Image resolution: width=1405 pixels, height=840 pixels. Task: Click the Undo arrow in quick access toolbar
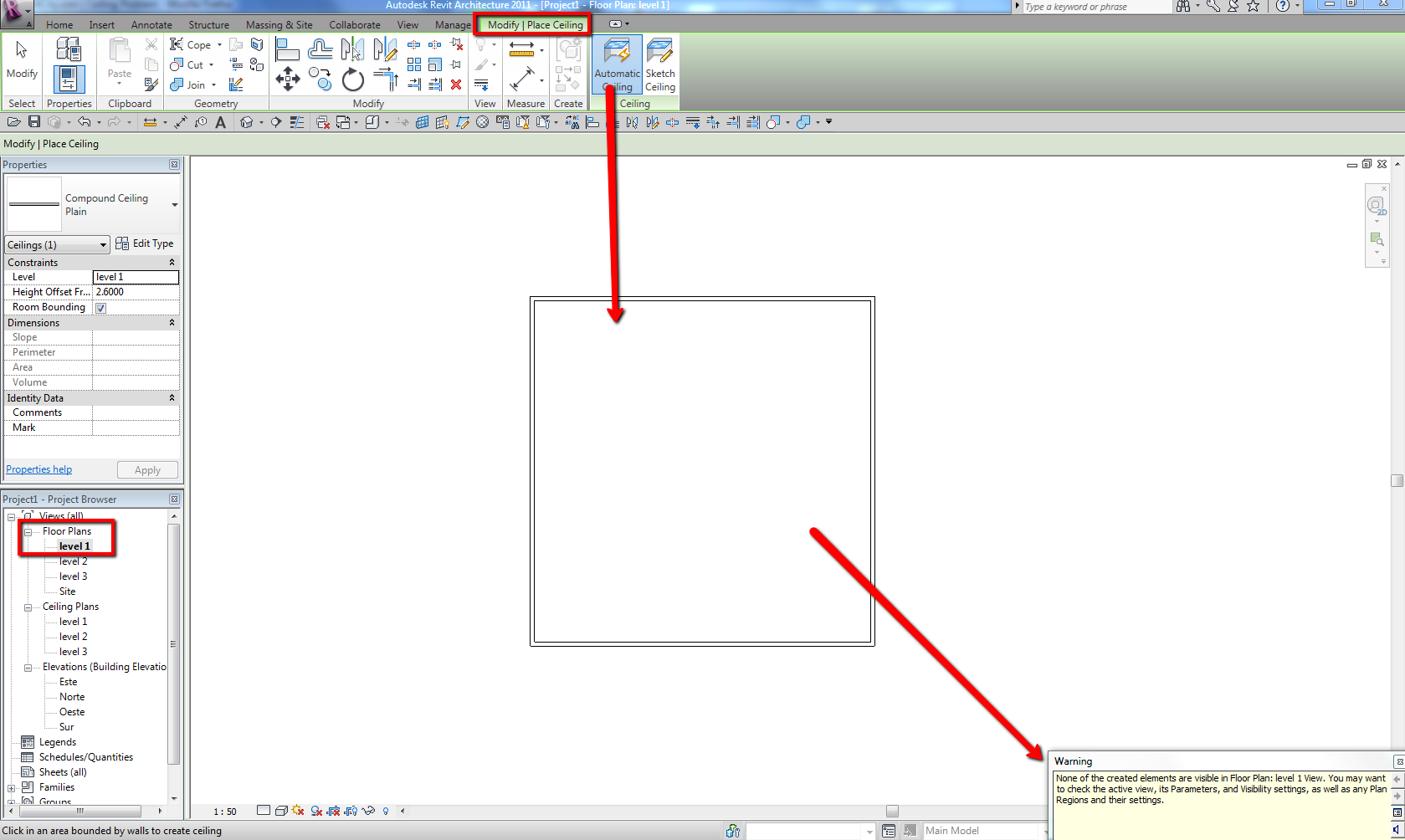click(x=84, y=122)
